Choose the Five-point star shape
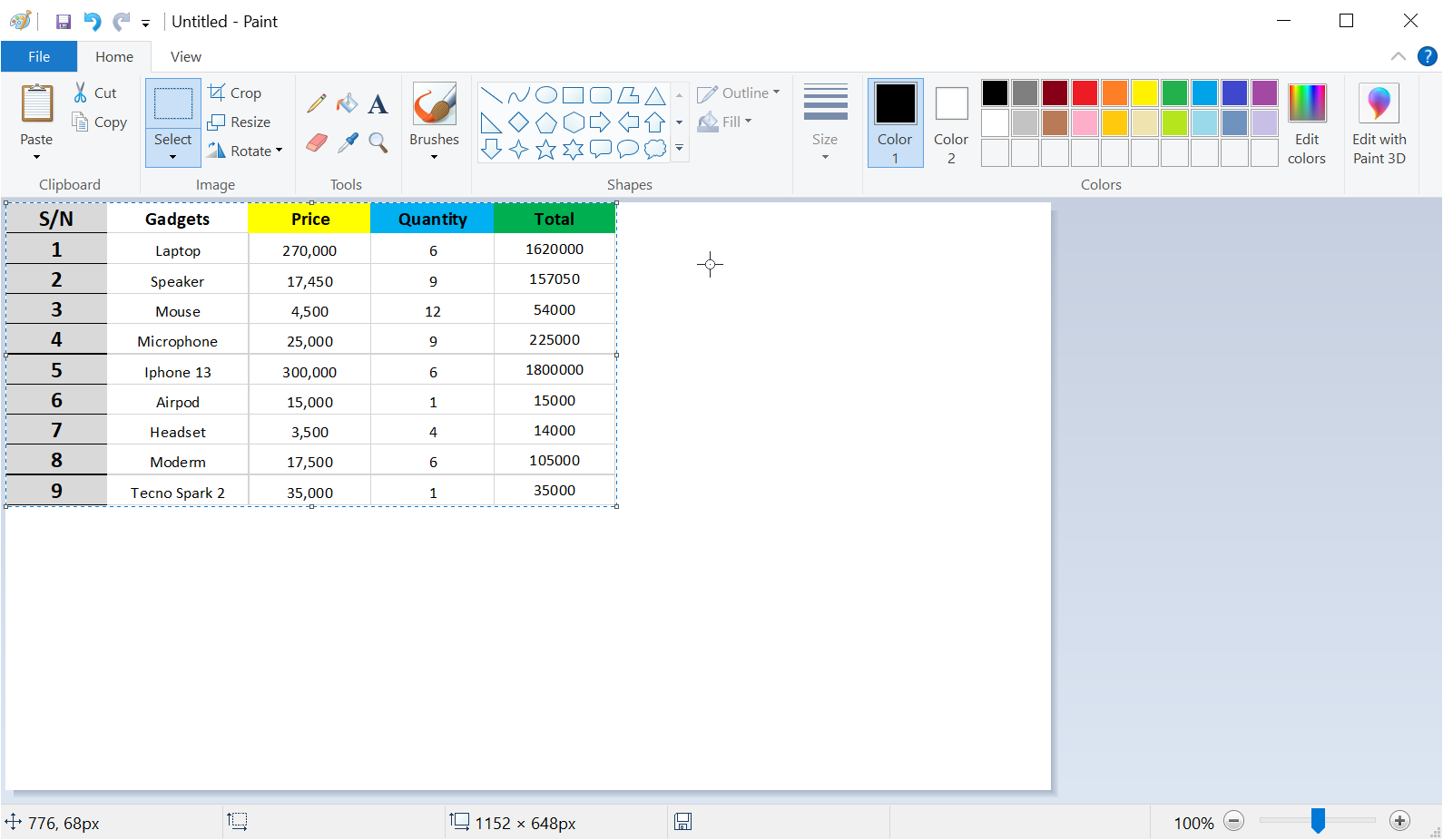Viewport: 1443px width, 840px height. click(x=545, y=150)
